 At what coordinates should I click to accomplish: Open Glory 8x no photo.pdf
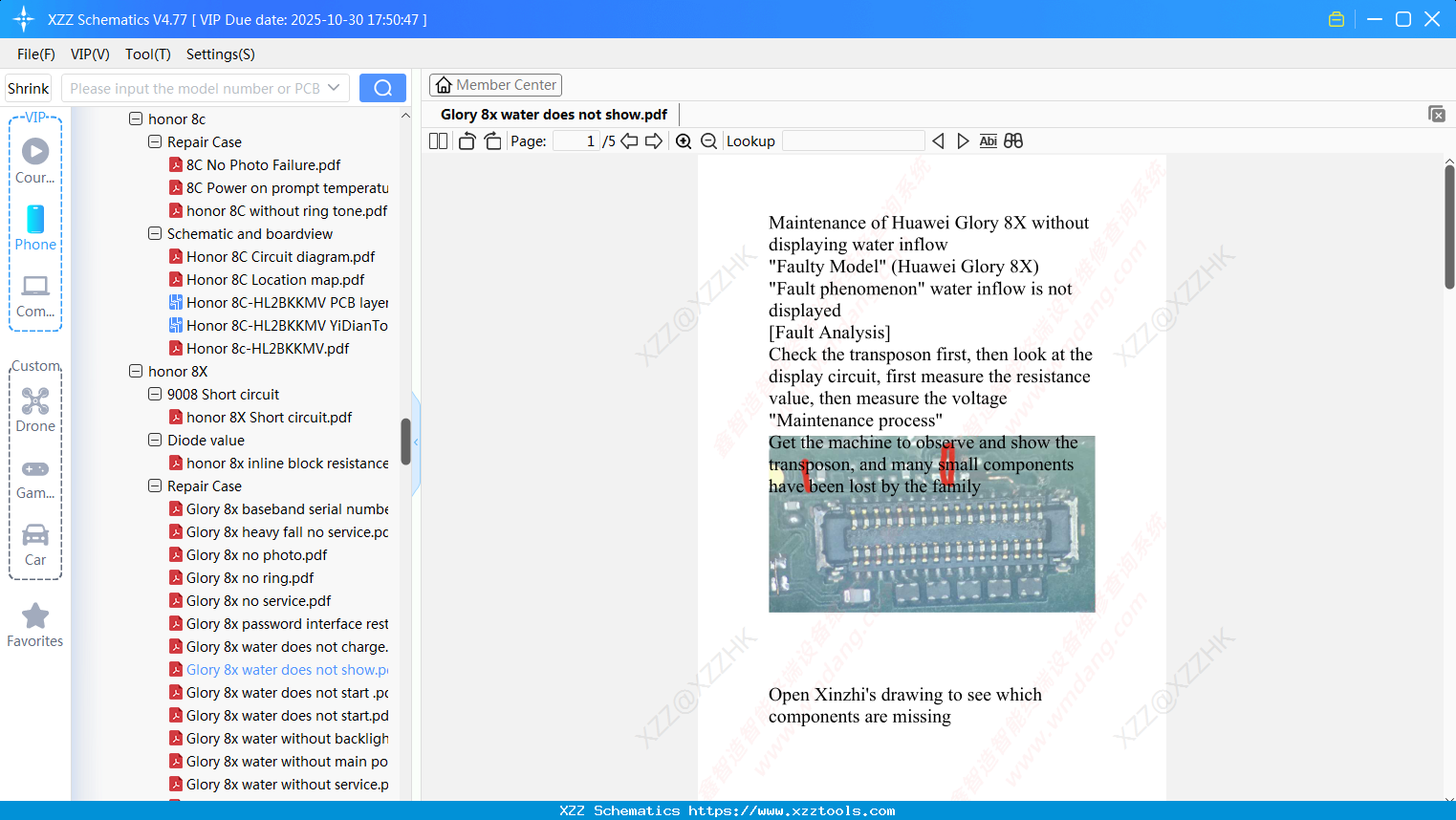coord(249,554)
